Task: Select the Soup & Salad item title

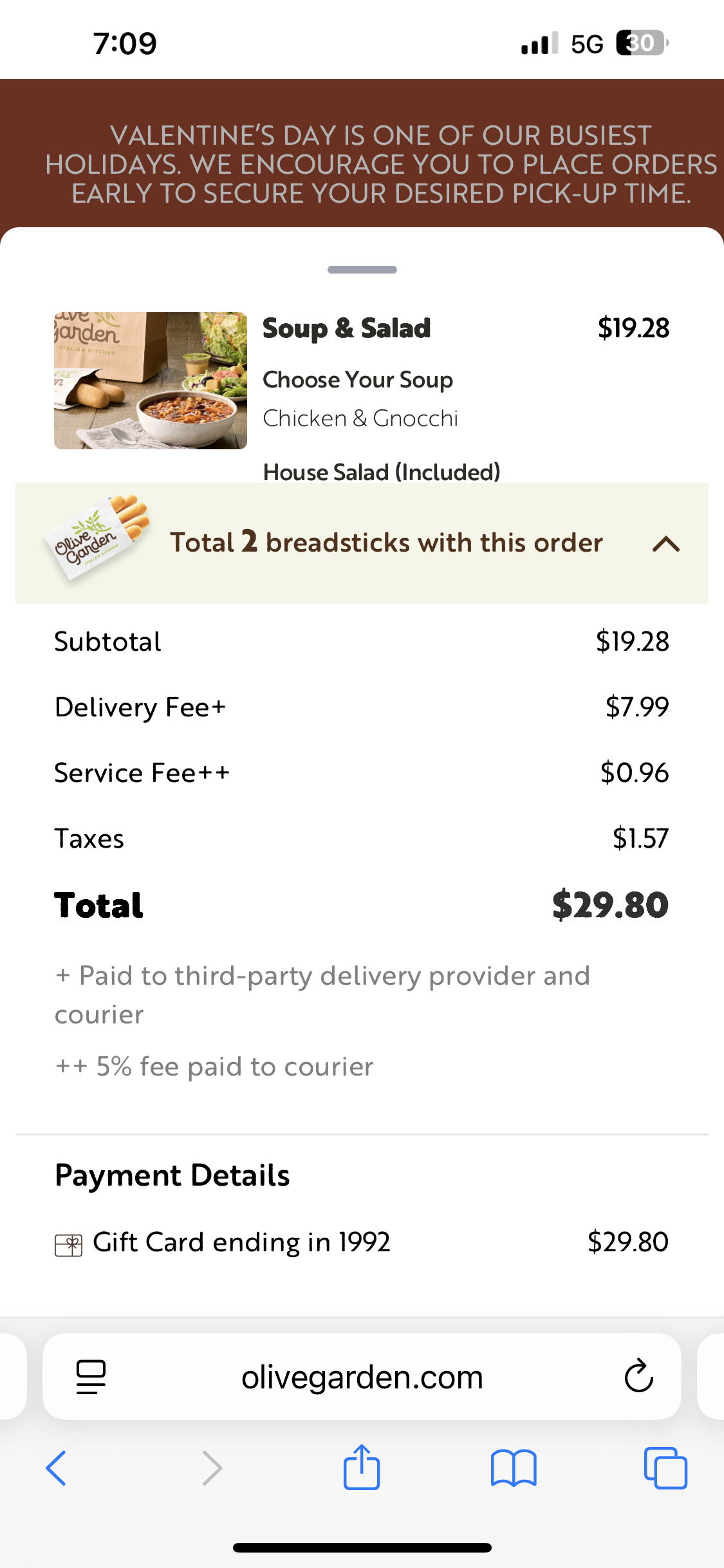Action: click(346, 328)
